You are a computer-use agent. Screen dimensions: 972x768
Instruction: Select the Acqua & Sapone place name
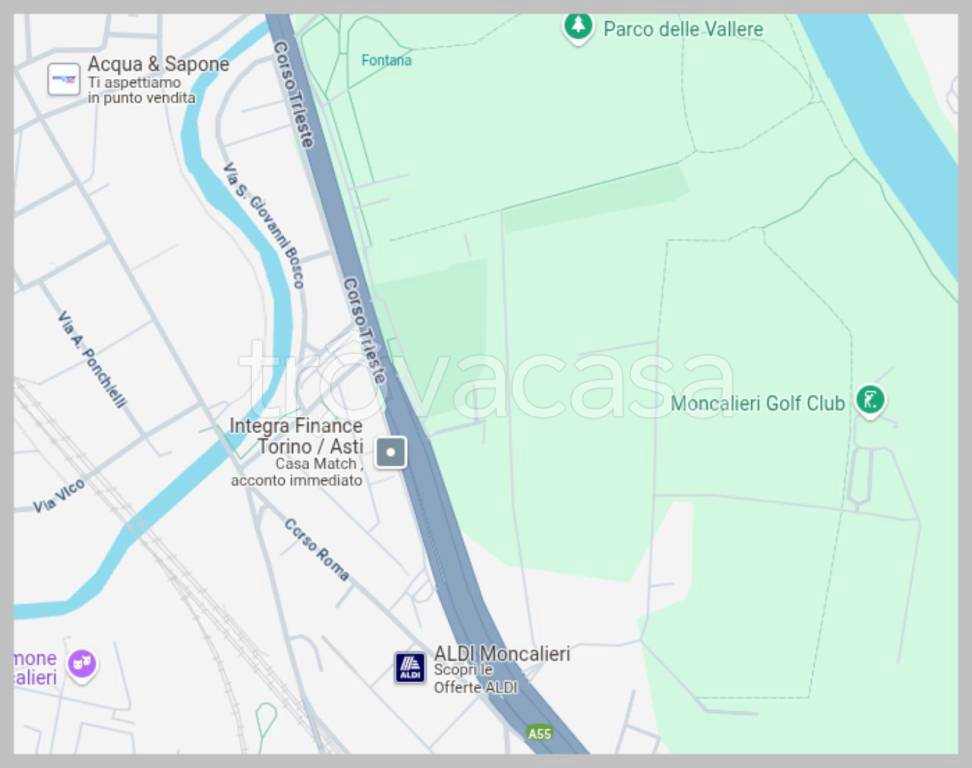click(159, 64)
